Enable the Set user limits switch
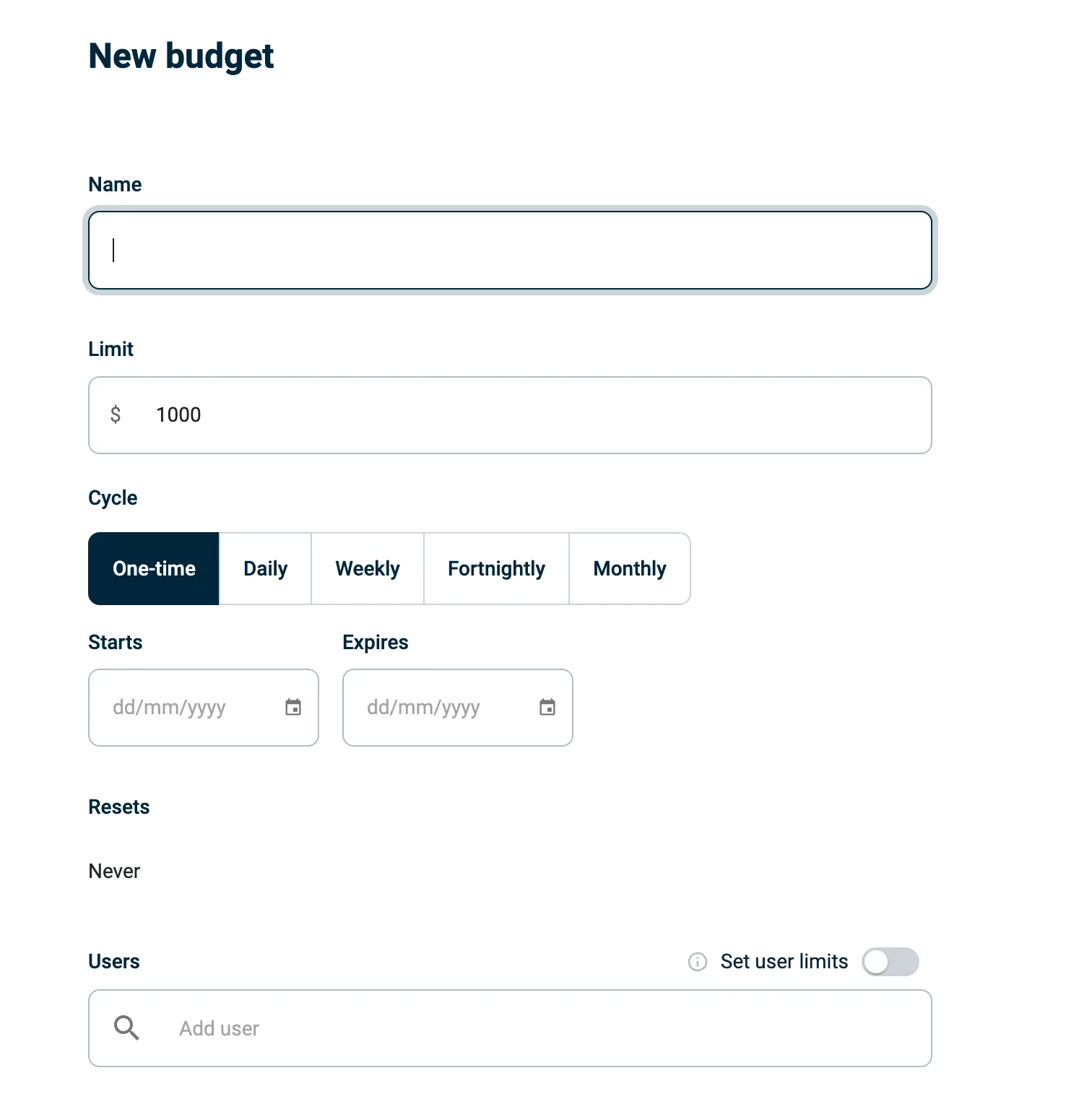The width and height of the screenshot is (1092, 1112). 890,962
